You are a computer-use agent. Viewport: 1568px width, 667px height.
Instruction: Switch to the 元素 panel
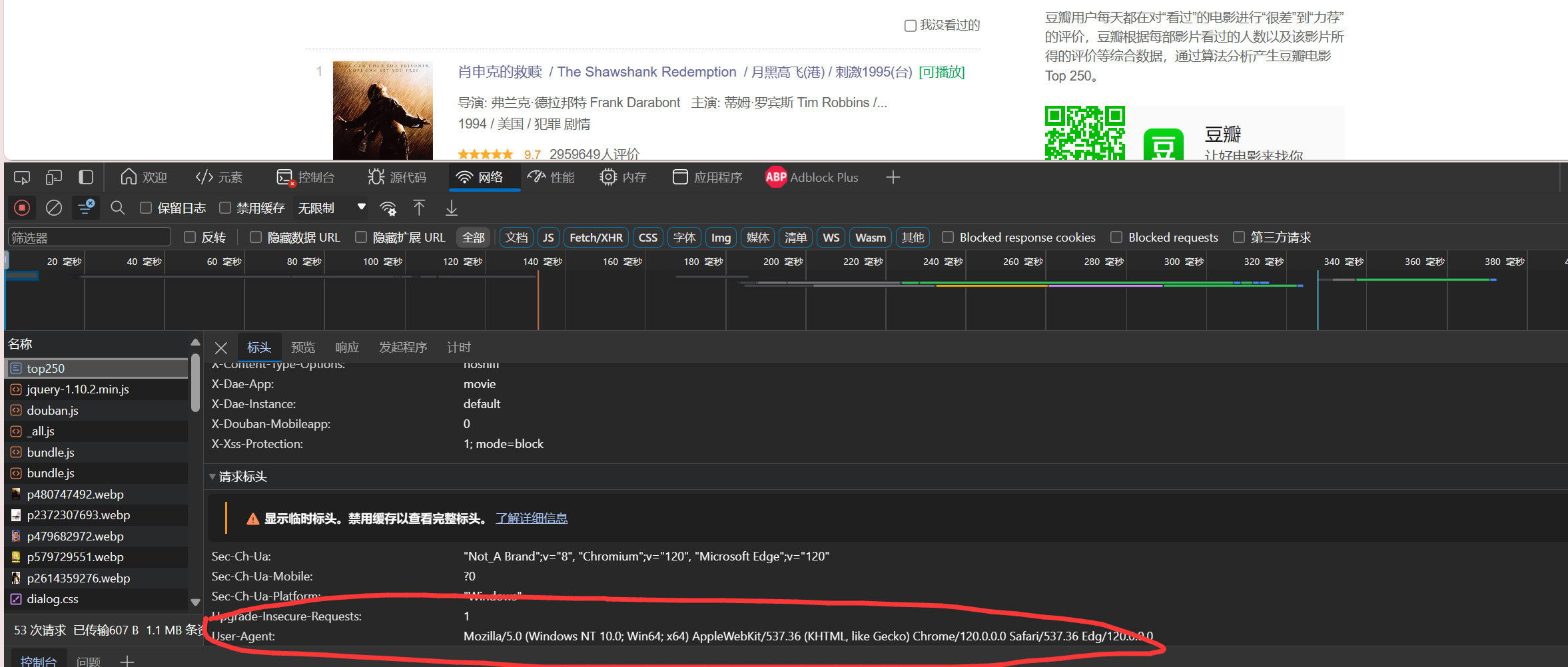pos(220,178)
